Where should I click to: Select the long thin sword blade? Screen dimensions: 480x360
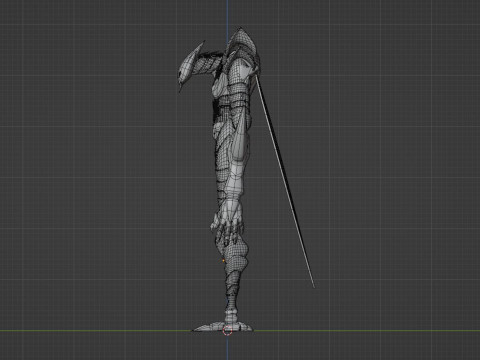pyautogui.click(x=284, y=181)
